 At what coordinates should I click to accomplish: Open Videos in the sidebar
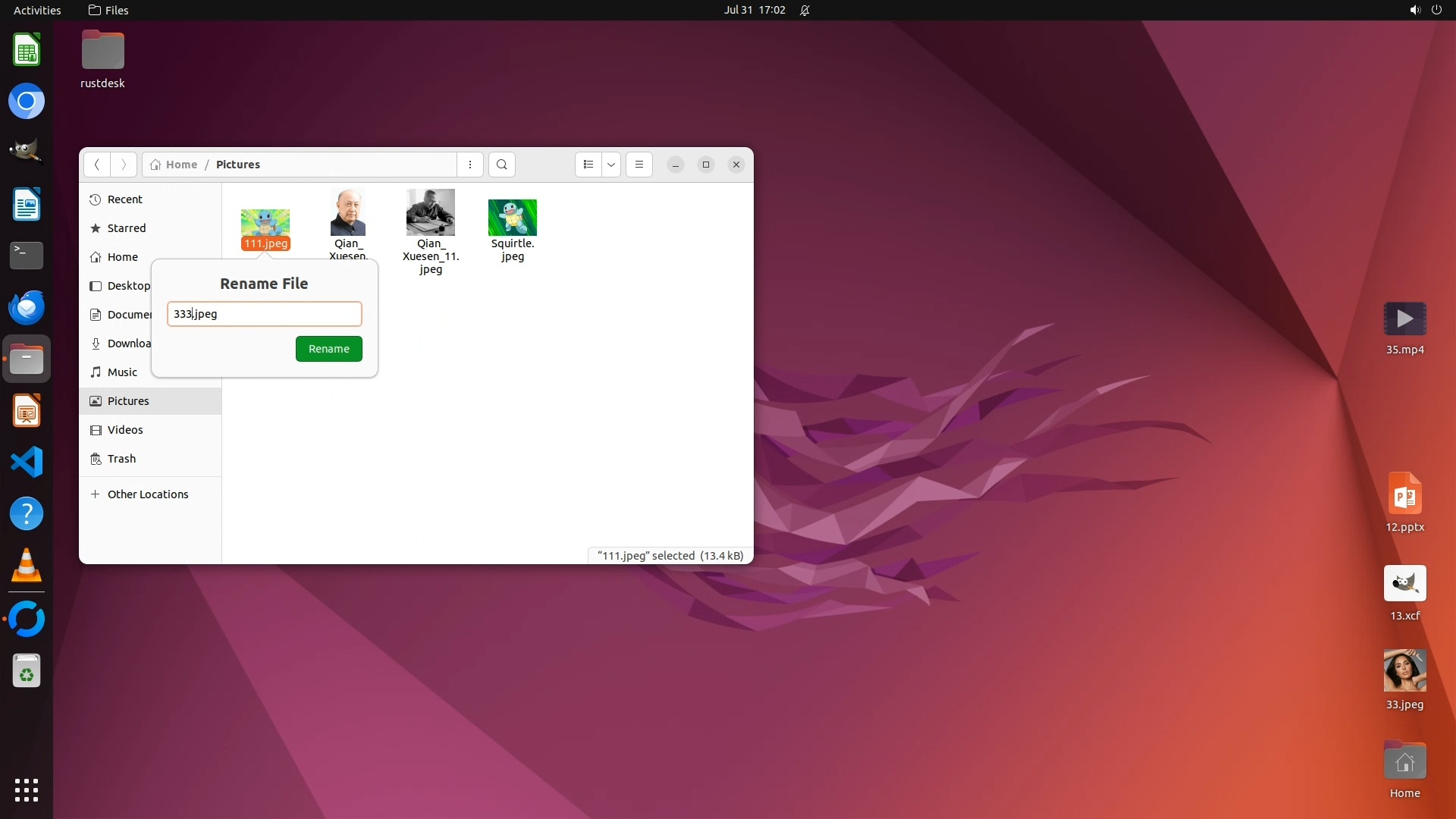(125, 430)
